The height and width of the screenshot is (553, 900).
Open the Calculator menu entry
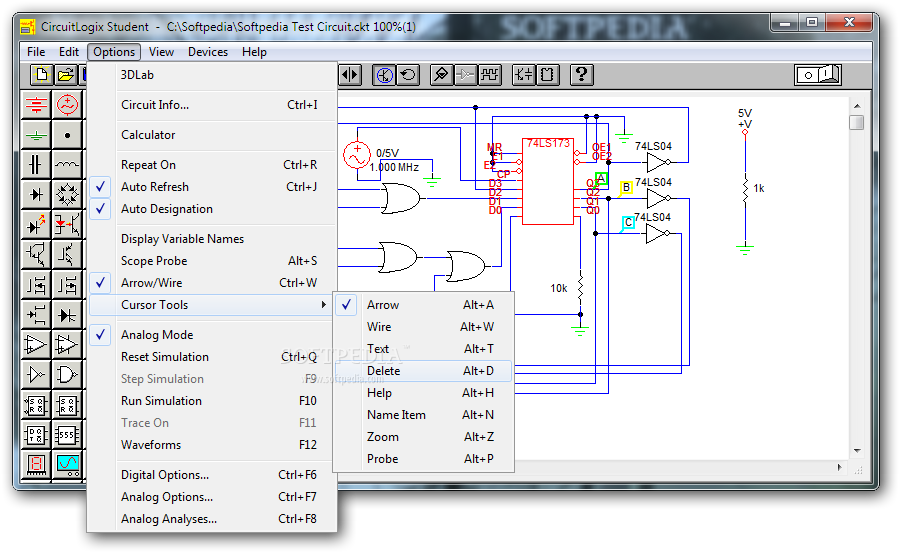212,135
